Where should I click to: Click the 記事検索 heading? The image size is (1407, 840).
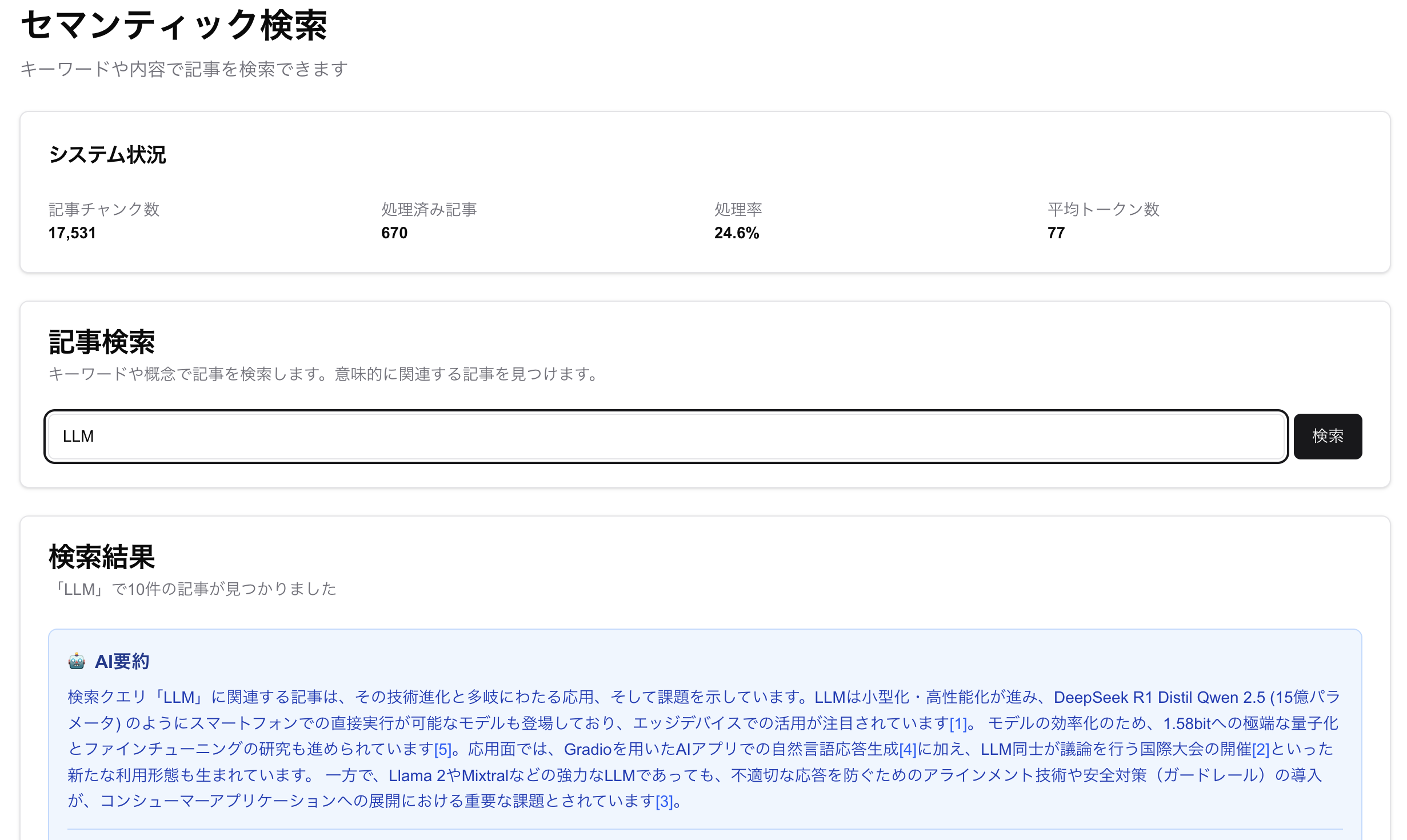click(x=102, y=342)
